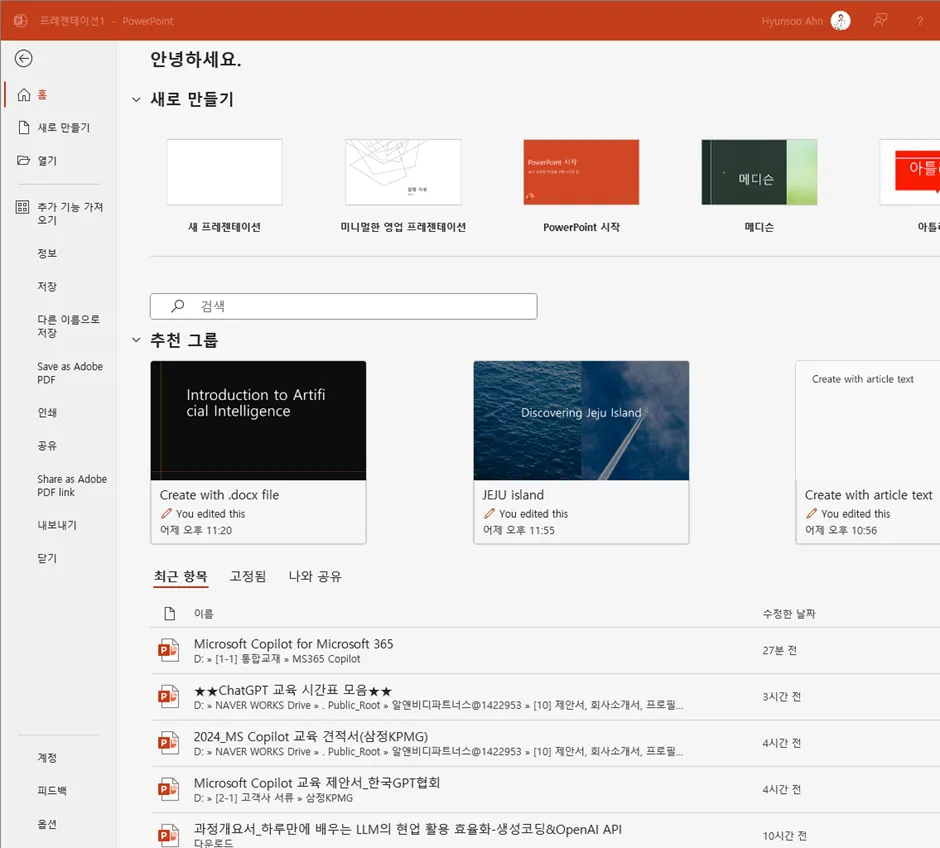The height and width of the screenshot is (848, 940).
Task: Click the PowerPoint logo in title bar
Action: tap(20, 21)
